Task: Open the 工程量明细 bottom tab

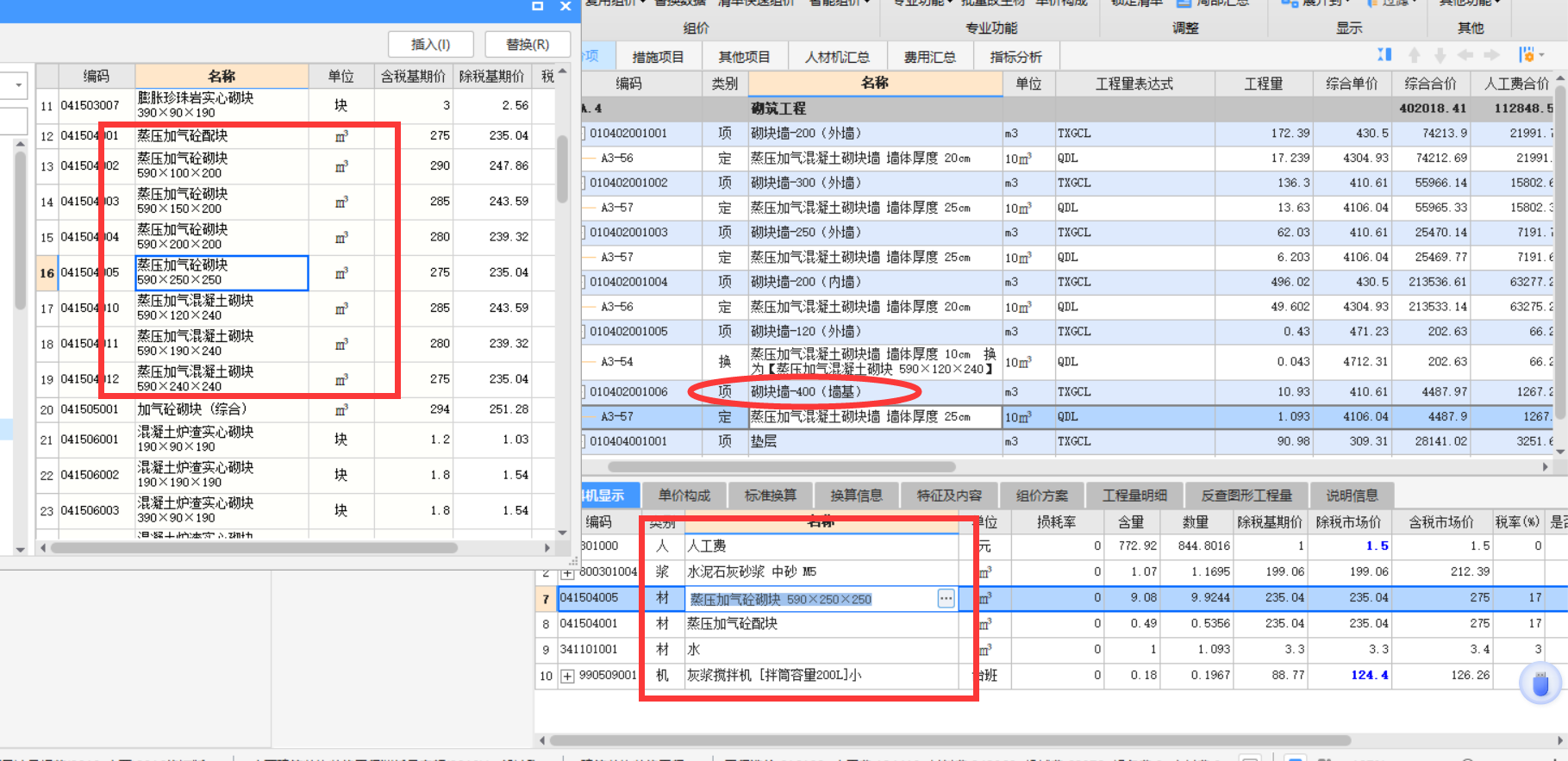Action: tap(1134, 496)
